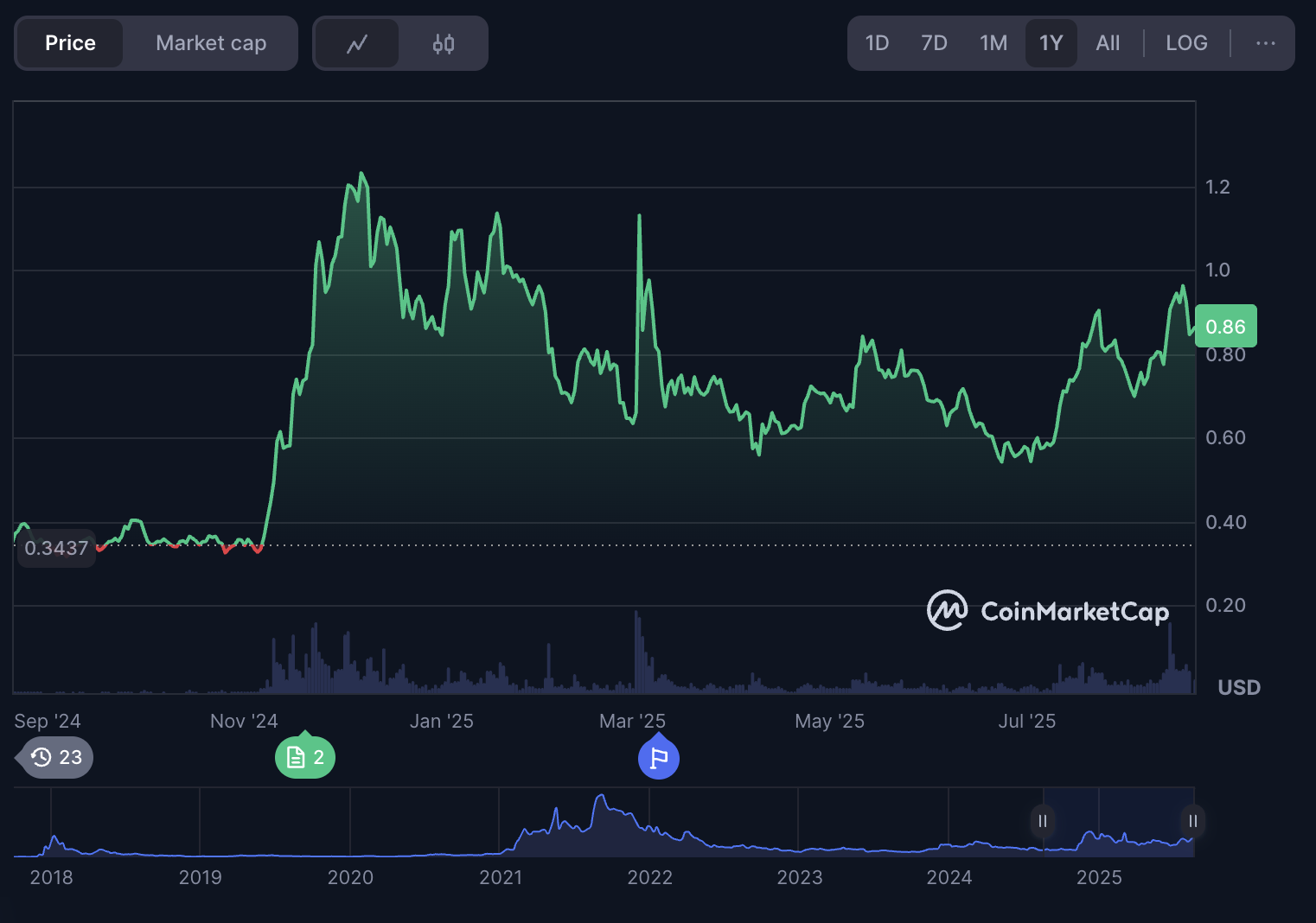The image size is (1316, 923).
Task: Open the three-dot more options menu
Action: click(1265, 43)
